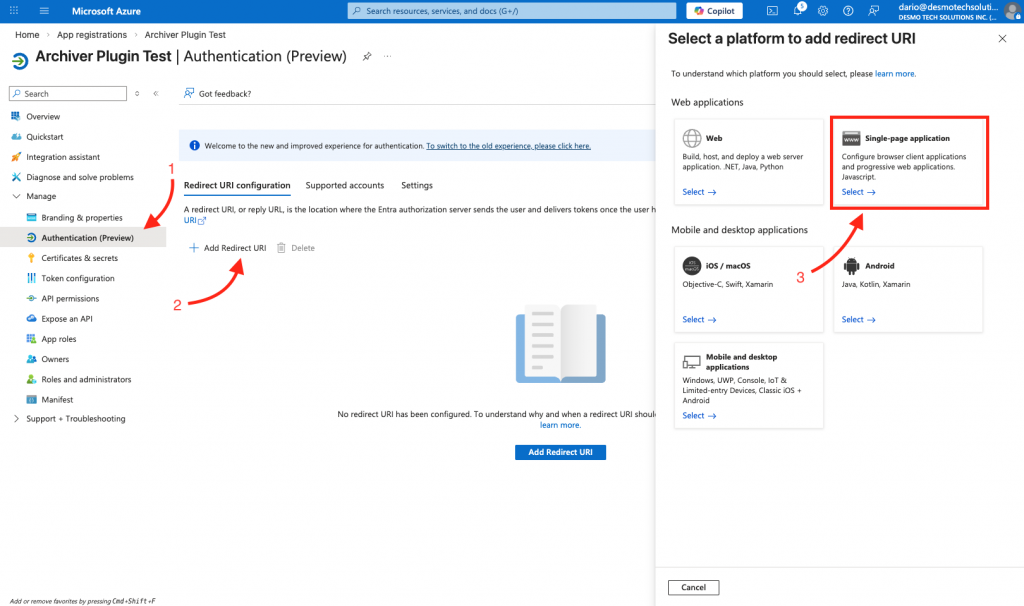
Task: Expand Support + Troubleshooting section
Action: click(x=16, y=419)
